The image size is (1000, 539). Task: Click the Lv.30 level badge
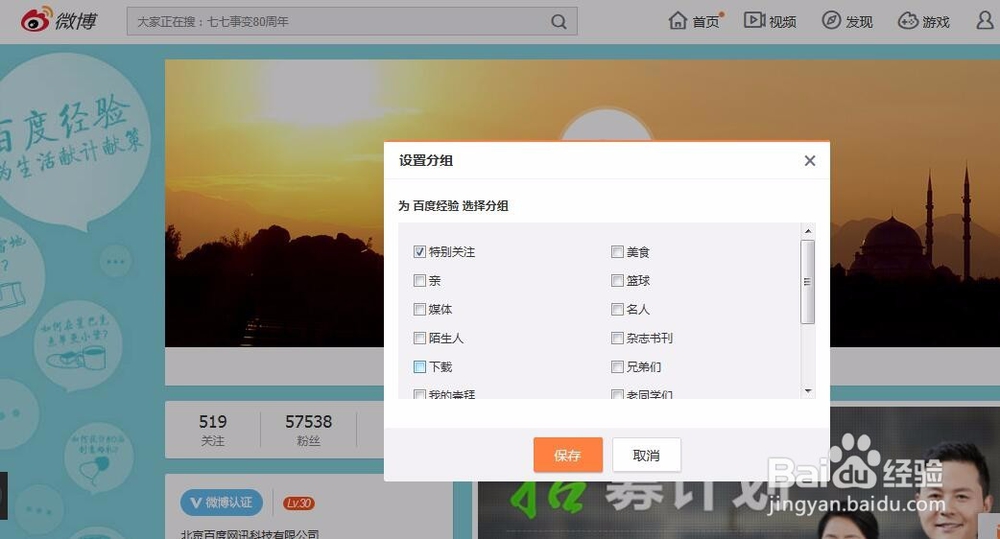(298, 503)
